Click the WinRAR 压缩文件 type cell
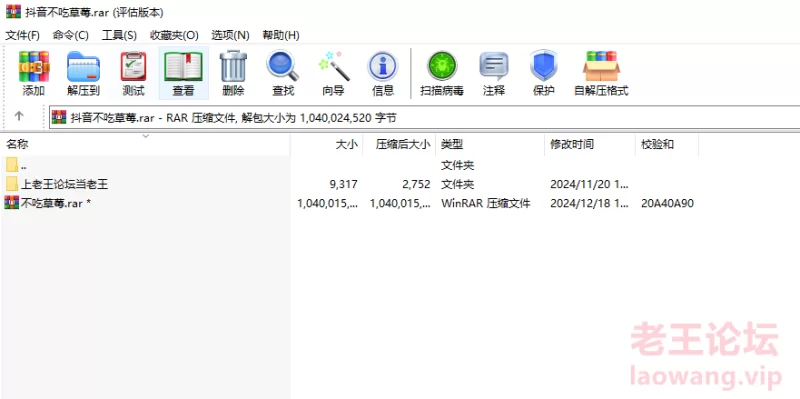This screenshot has width=800, height=399. click(486, 203)
